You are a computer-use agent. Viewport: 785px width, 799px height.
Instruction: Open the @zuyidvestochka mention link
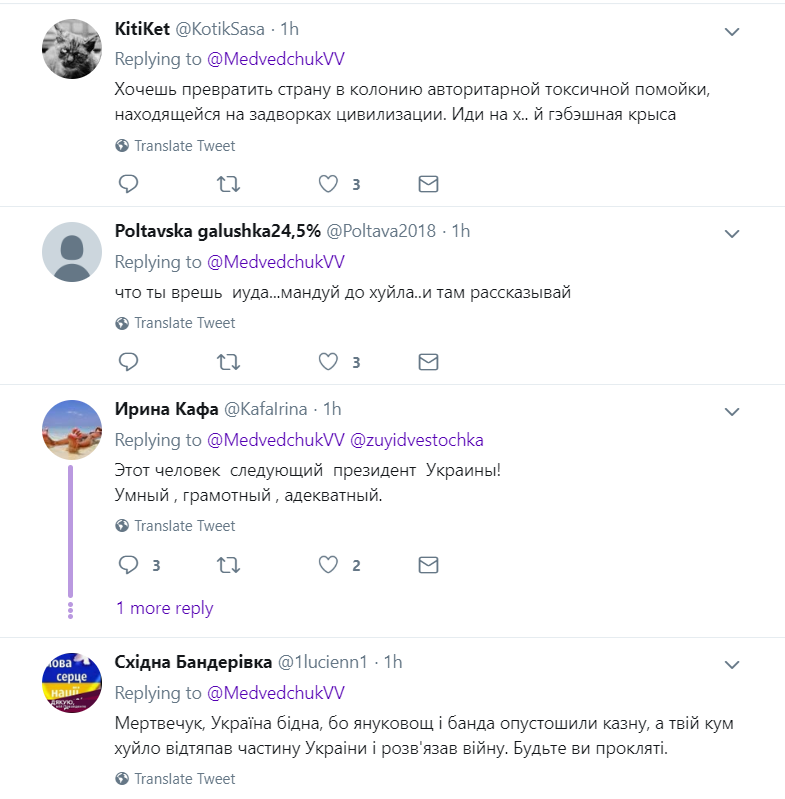[x=416, y=440]
